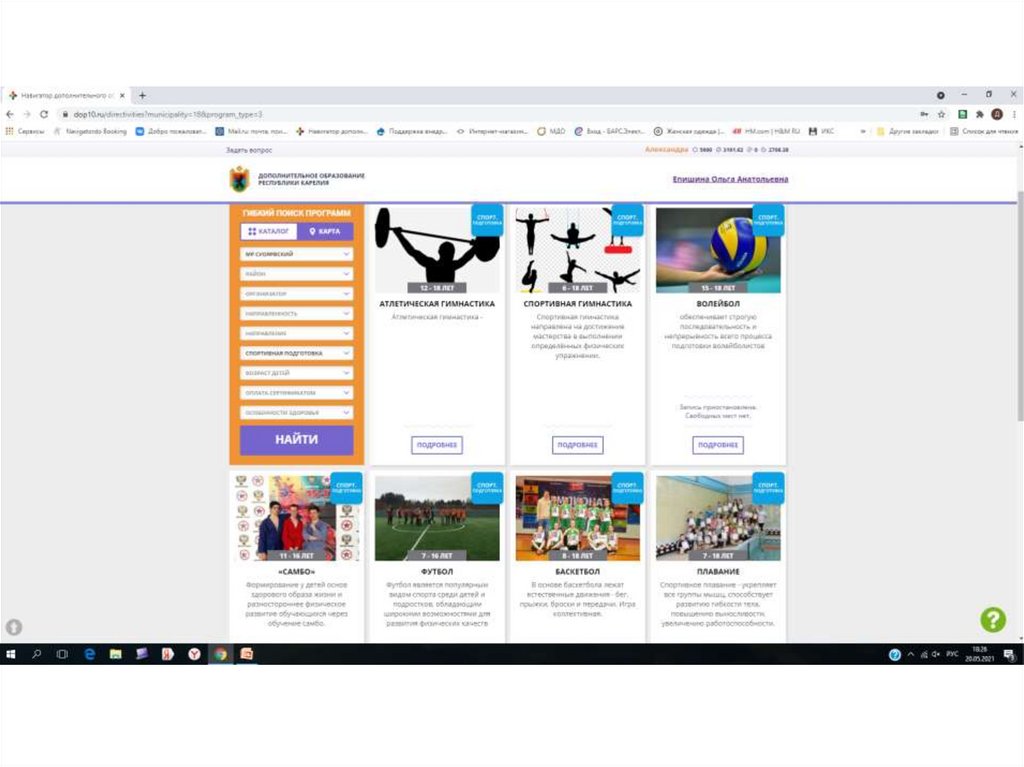Open a new browser tab
1024x767 pixels.
(x=142, y=95)
